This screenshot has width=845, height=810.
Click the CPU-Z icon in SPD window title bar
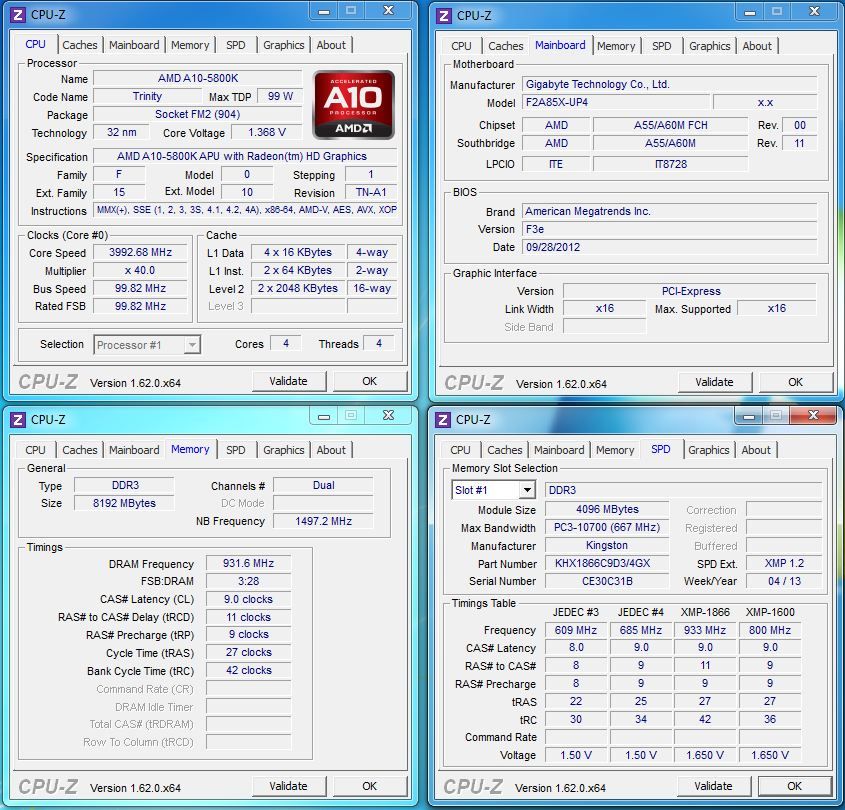[x=443, y=419]
